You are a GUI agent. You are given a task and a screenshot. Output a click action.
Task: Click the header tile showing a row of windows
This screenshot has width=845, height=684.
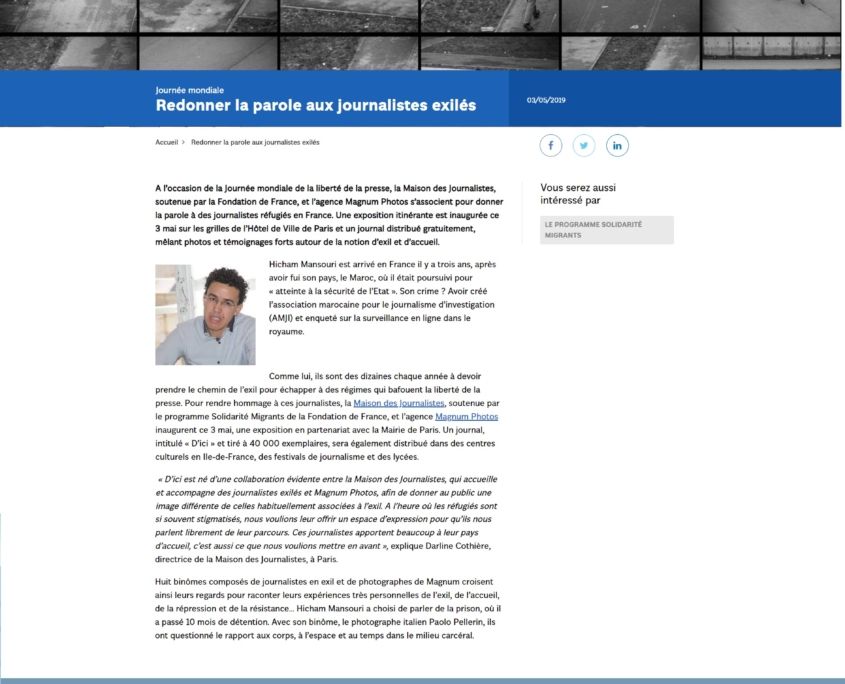point(770,52)
